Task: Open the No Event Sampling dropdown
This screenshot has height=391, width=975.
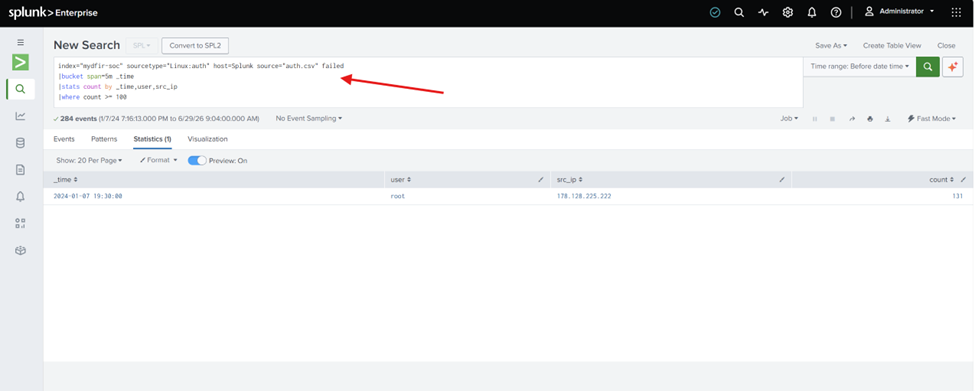Action: [x=308, y=118]
